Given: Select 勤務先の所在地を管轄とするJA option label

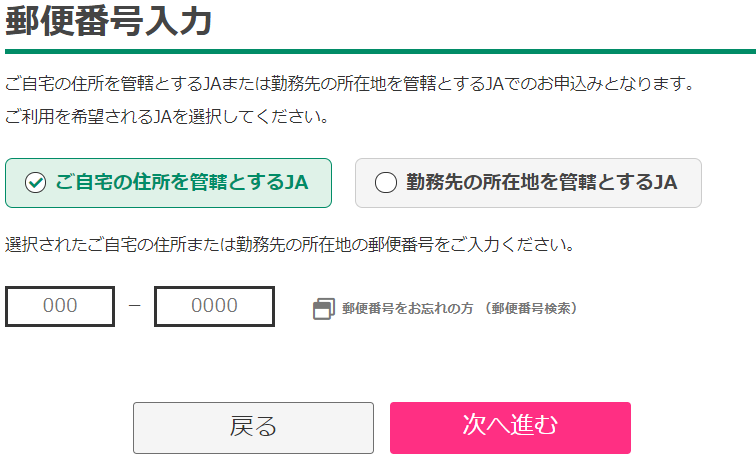Looking at the screenshot, I should (541, 183).
